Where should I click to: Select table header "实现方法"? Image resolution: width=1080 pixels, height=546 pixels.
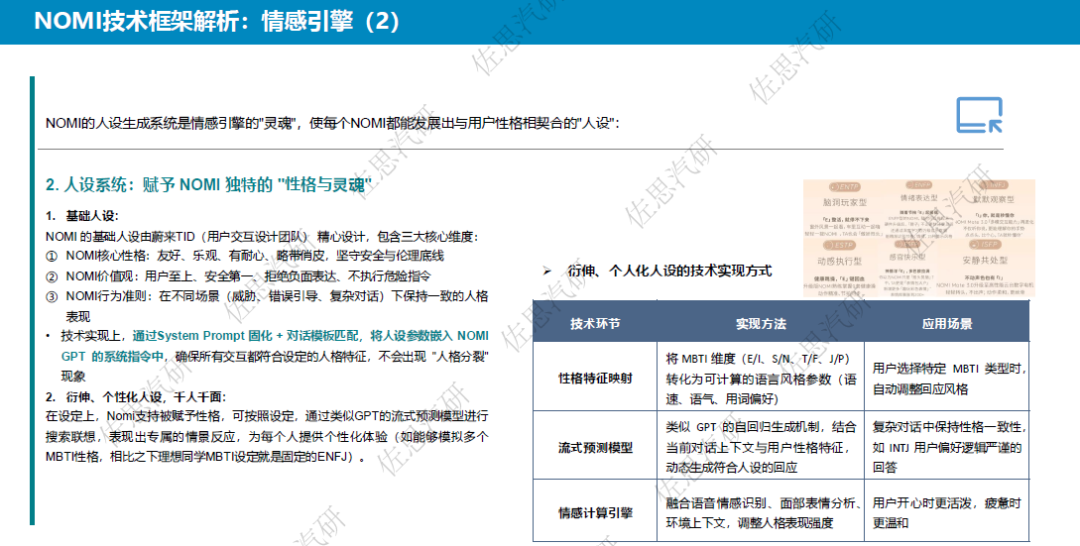pos(760,324)
